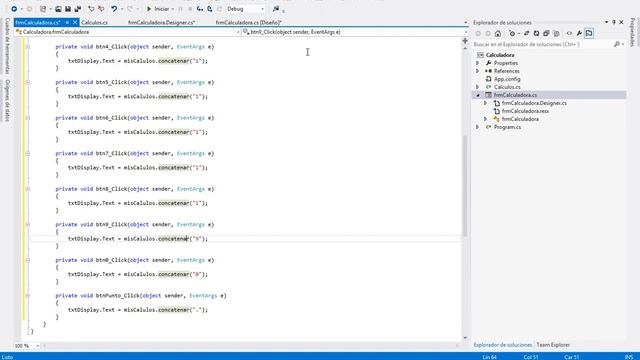This screenshot has height=360, width=640.
Task: Pin the frmCalculadora.cs tab
Action: pos(67,22)
